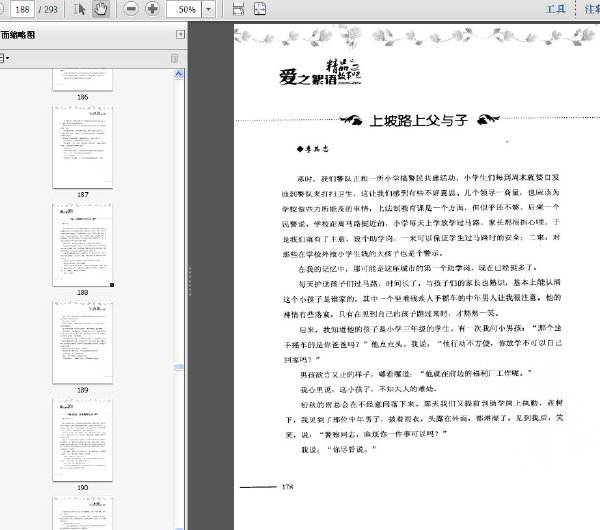600x530 pixels.
Task: Click the navigation pane splitter handle
Action: pos(189,281)
